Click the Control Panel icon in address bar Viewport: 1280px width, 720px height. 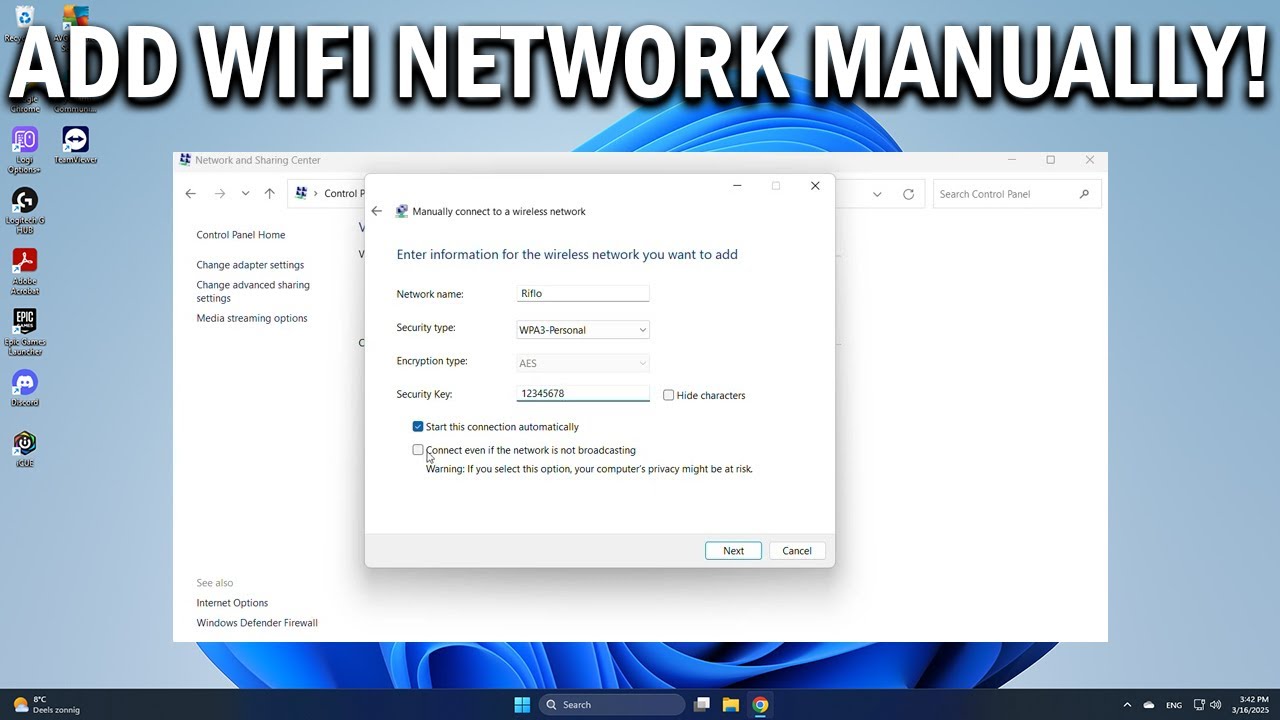click(301, 193)
